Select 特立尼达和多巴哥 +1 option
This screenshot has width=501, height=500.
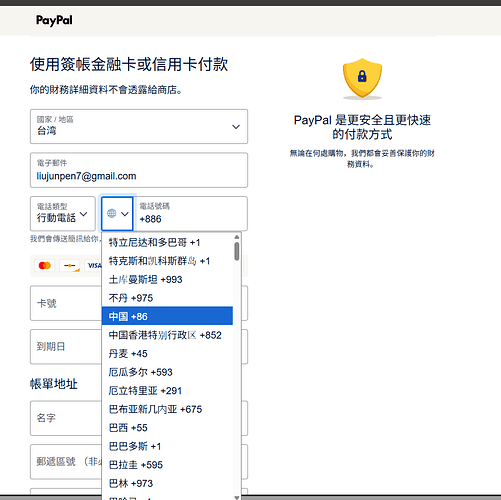[167, 243]
